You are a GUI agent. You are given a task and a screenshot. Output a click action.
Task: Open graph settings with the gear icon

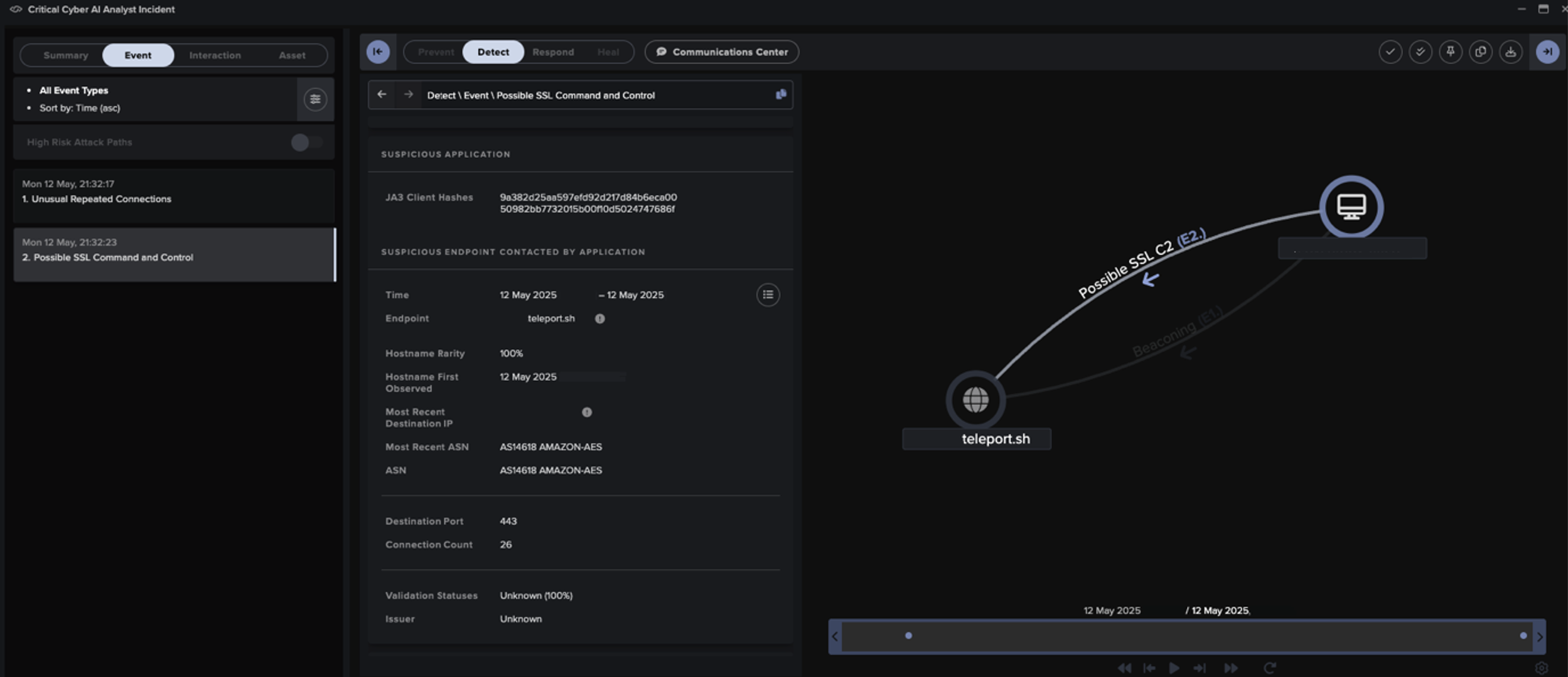(x=1542, y=667)
